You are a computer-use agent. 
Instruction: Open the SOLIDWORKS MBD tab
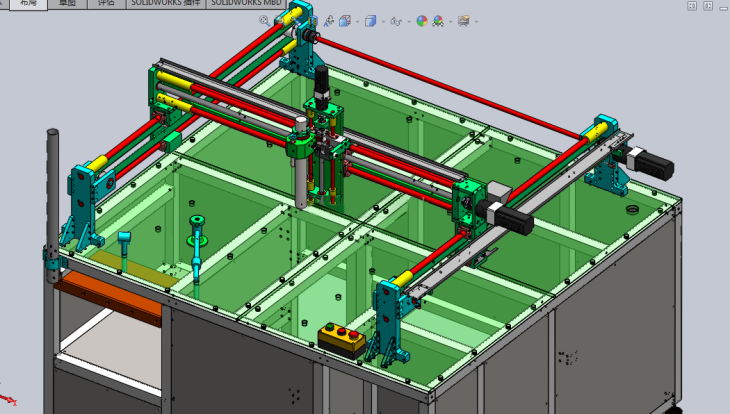click(245, 4)
